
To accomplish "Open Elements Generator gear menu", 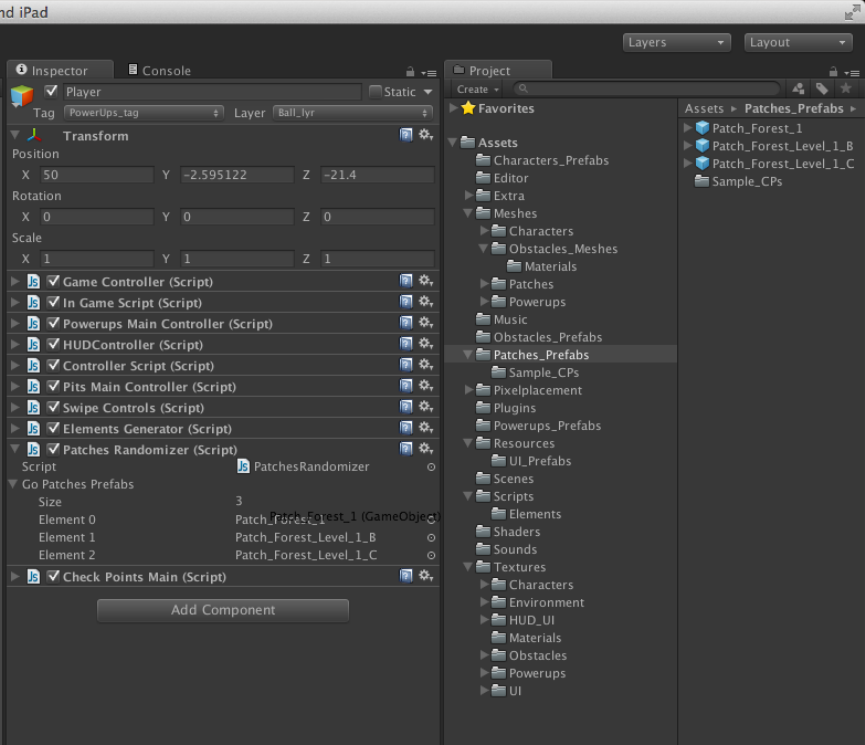I will (x=425, y=428).
